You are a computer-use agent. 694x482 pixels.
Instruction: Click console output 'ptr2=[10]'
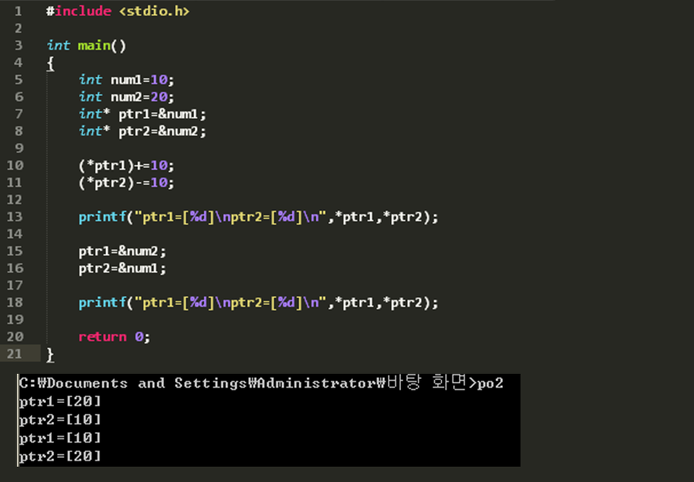pos(60,420)
